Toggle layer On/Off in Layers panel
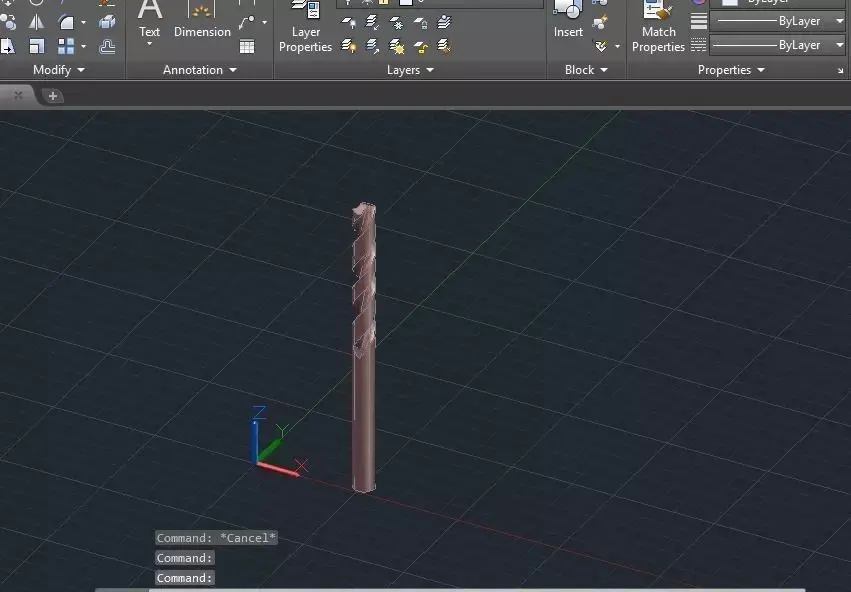Screen dimensions: 851x592 (349, 23)
